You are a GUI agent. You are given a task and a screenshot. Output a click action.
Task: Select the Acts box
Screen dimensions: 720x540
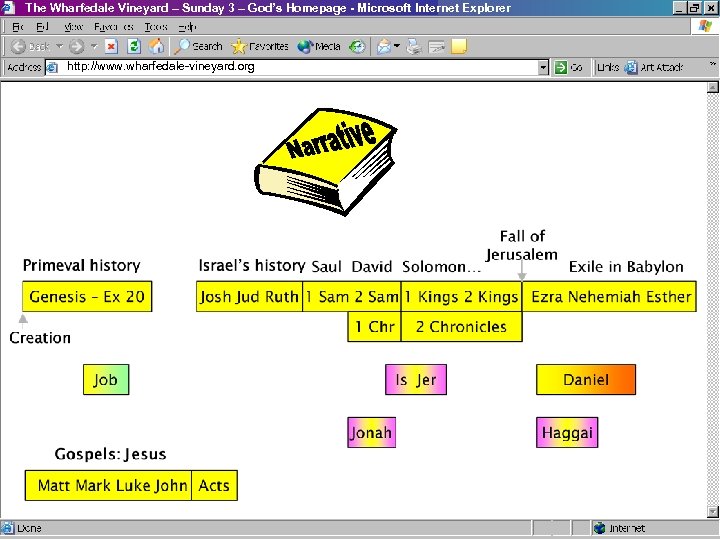tap(214, 485)
